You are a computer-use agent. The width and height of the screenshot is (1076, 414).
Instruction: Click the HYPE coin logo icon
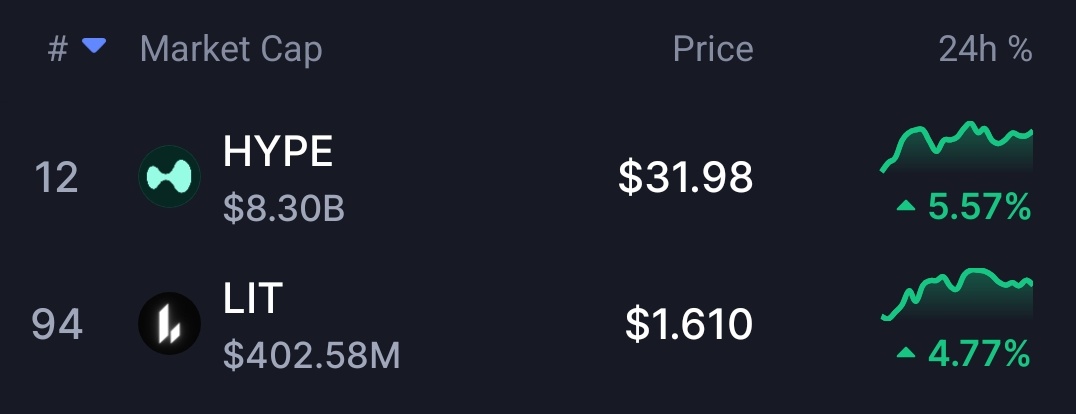(169, 177)
